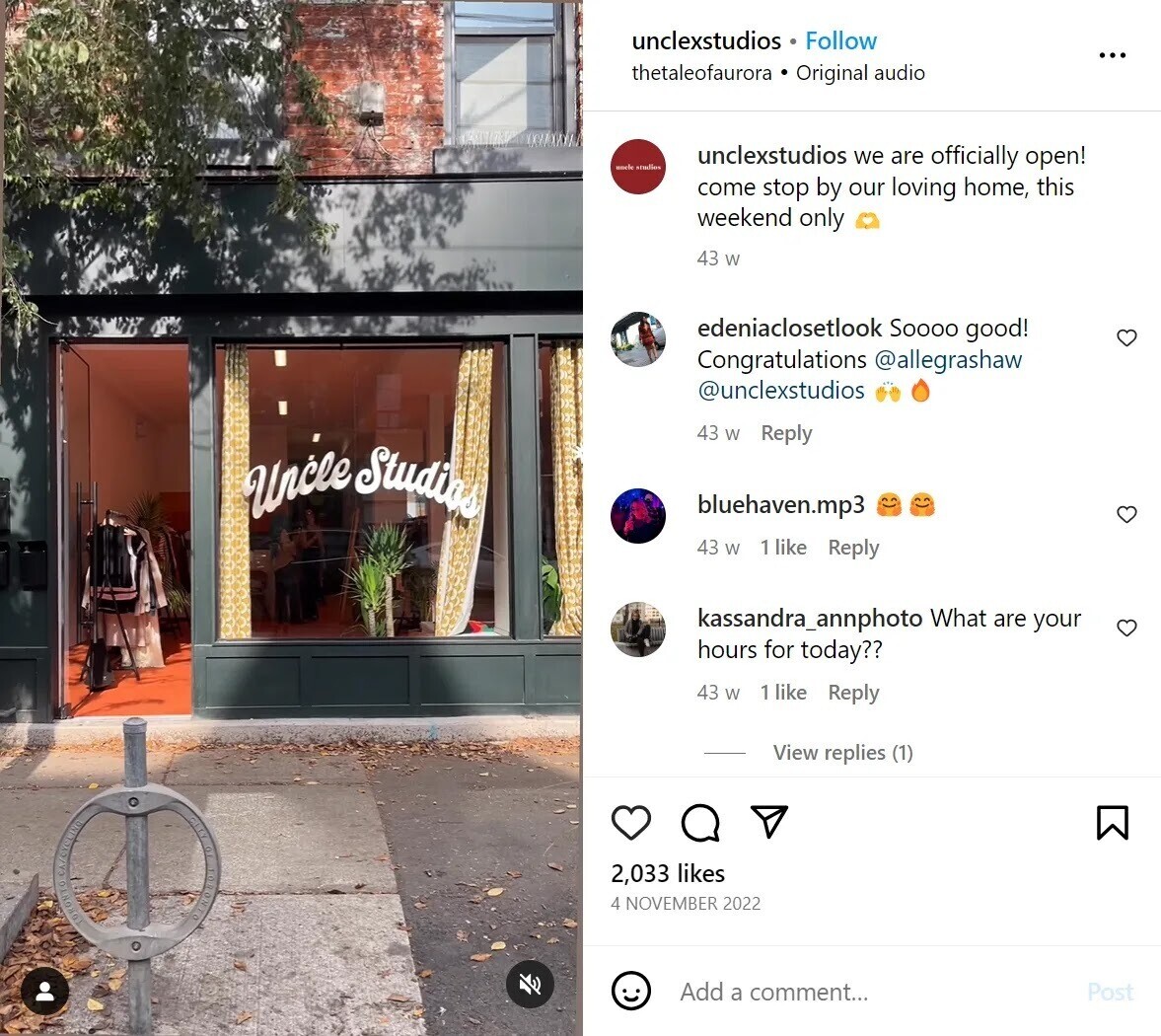This screenshot has height=1036, width=1161.
Task: Save post with bookmark icon
Action: (1112, 822)
